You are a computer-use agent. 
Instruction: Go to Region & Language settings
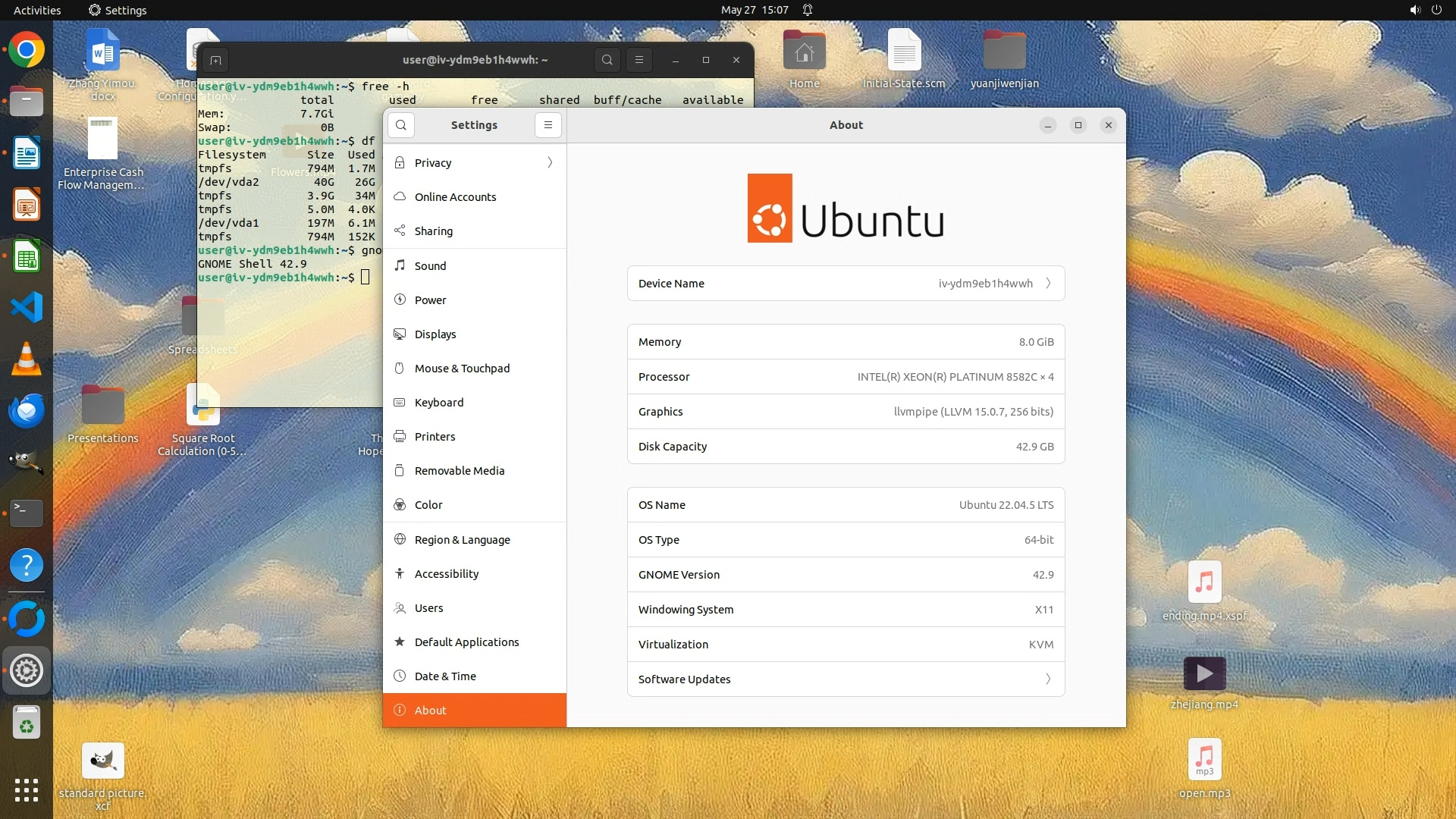click(x=462, y=540)
